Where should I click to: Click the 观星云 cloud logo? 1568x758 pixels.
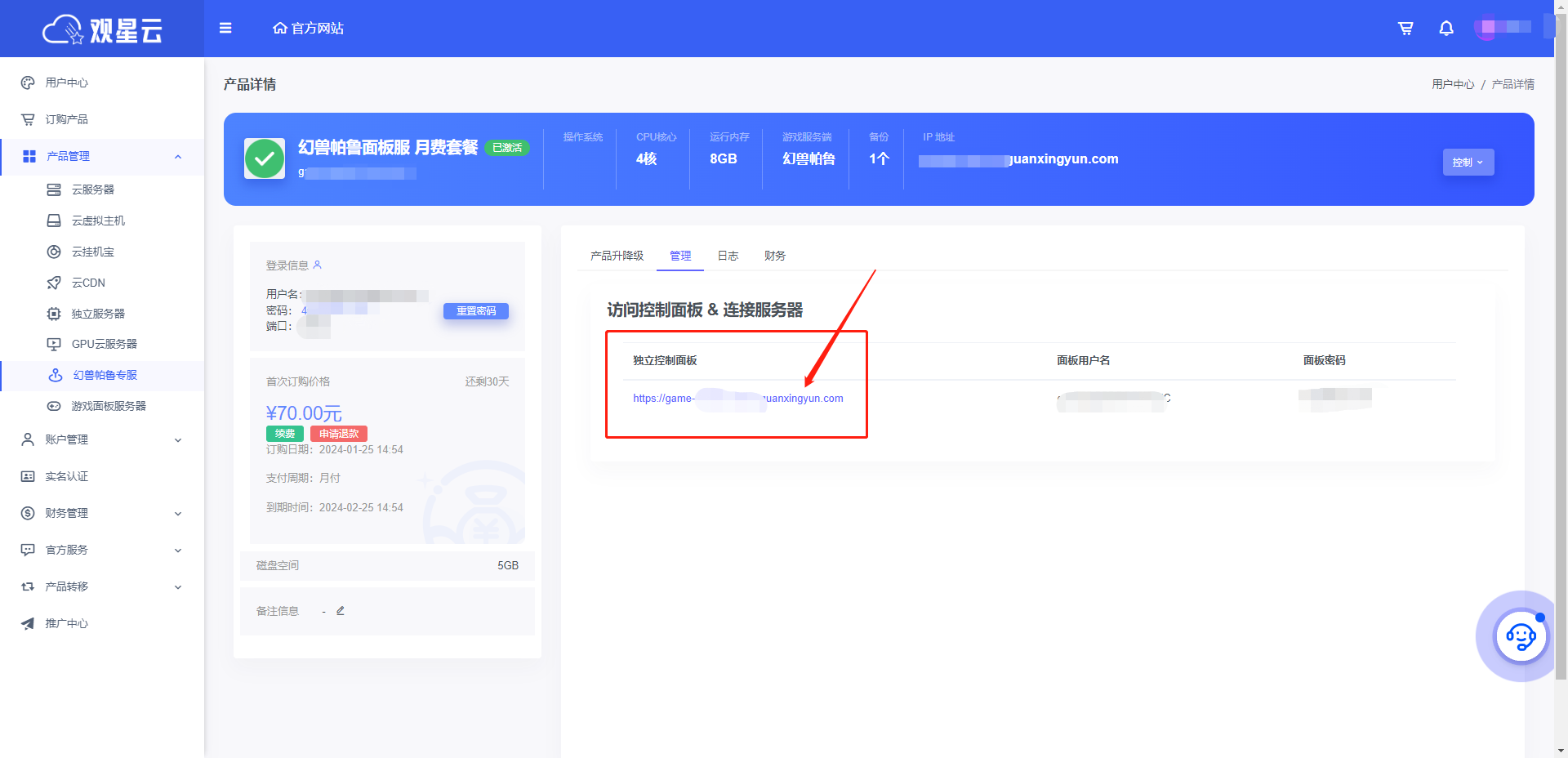click(102, 29)
